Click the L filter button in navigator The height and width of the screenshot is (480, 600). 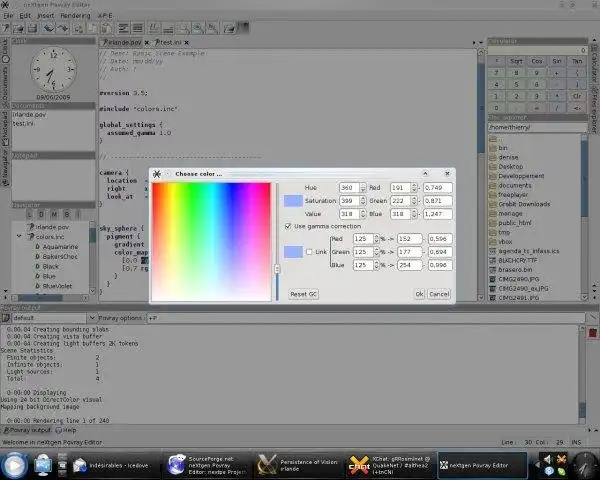(30, 214)
